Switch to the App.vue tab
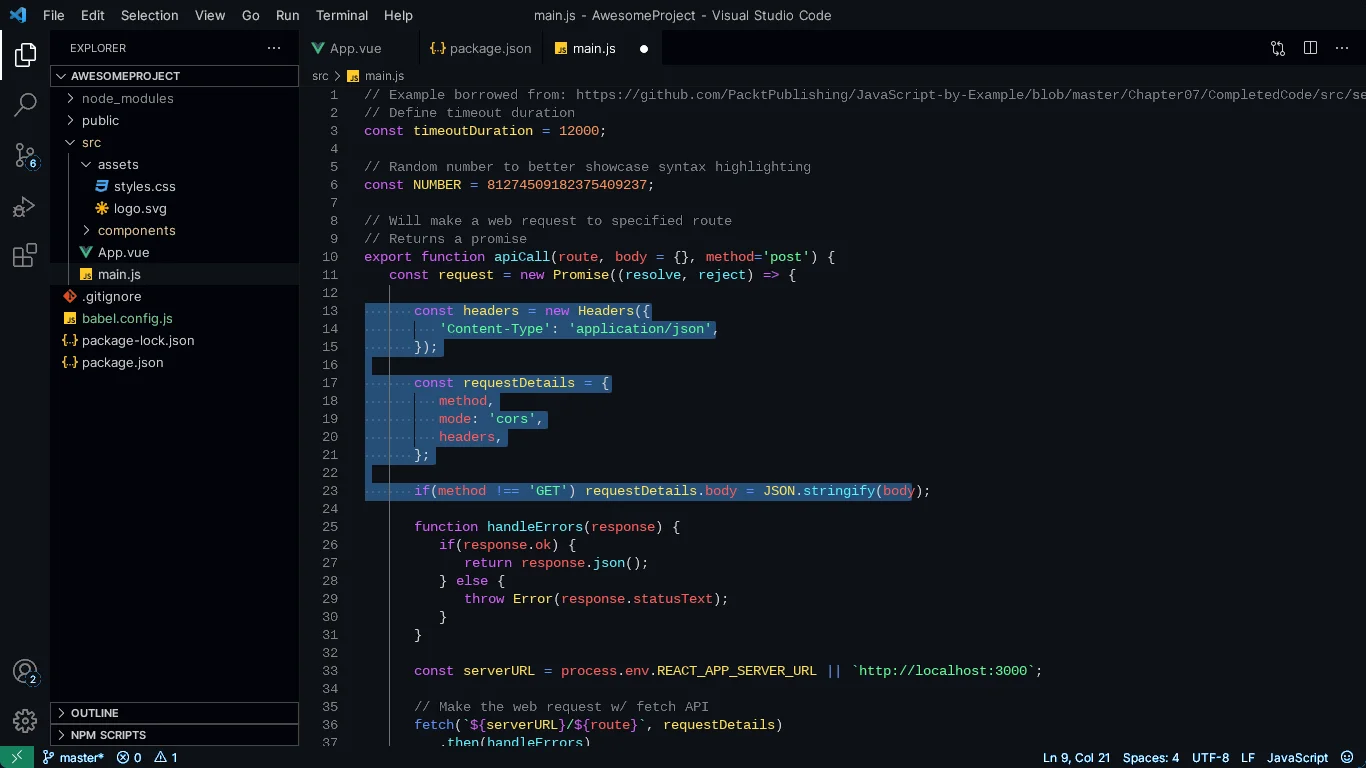The width and height of the screenshot is (1366, 768). [x=360, y=48]
